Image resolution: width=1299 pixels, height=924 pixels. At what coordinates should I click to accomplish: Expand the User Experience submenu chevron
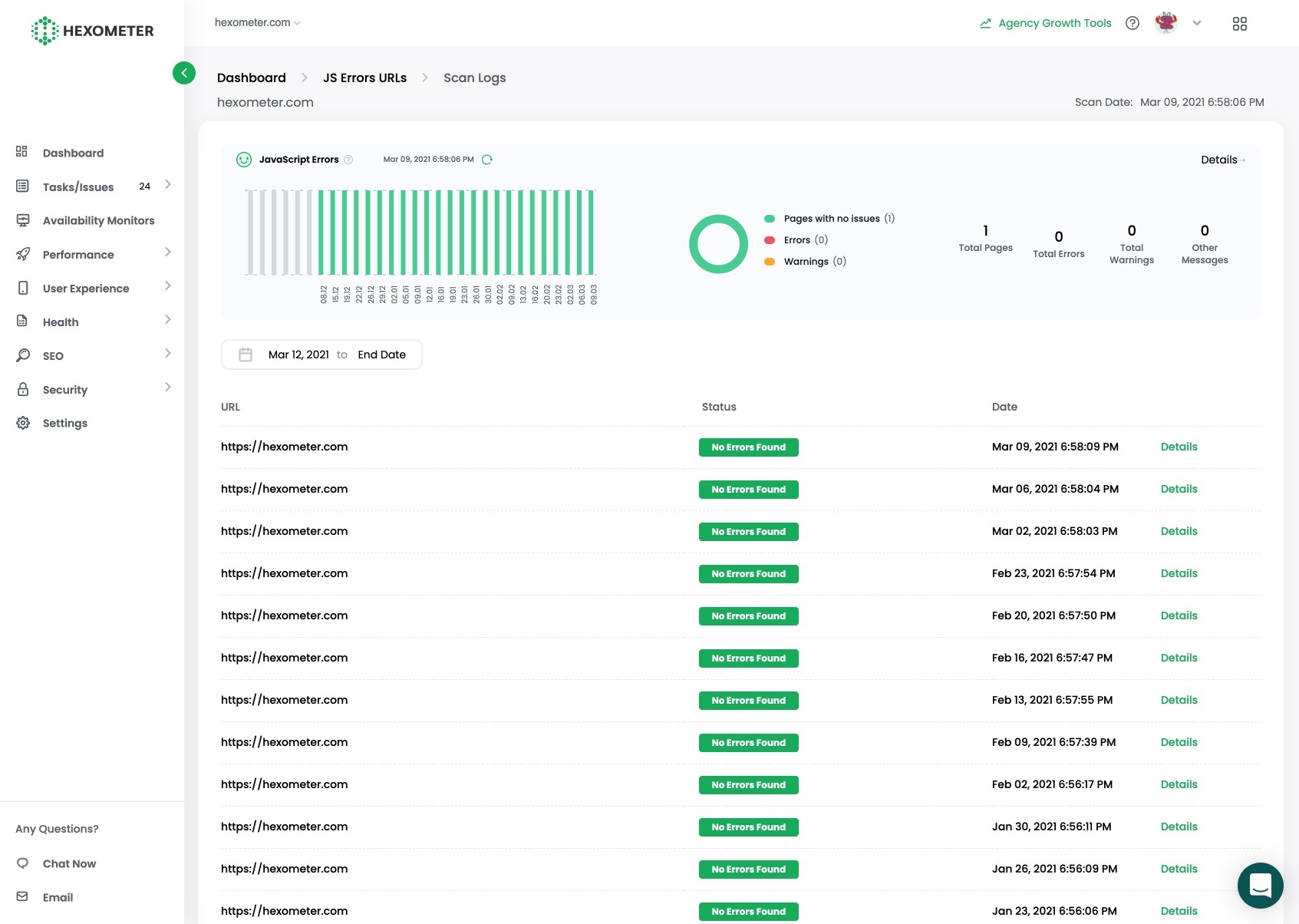pyautogui.click(x=168, y=285)
